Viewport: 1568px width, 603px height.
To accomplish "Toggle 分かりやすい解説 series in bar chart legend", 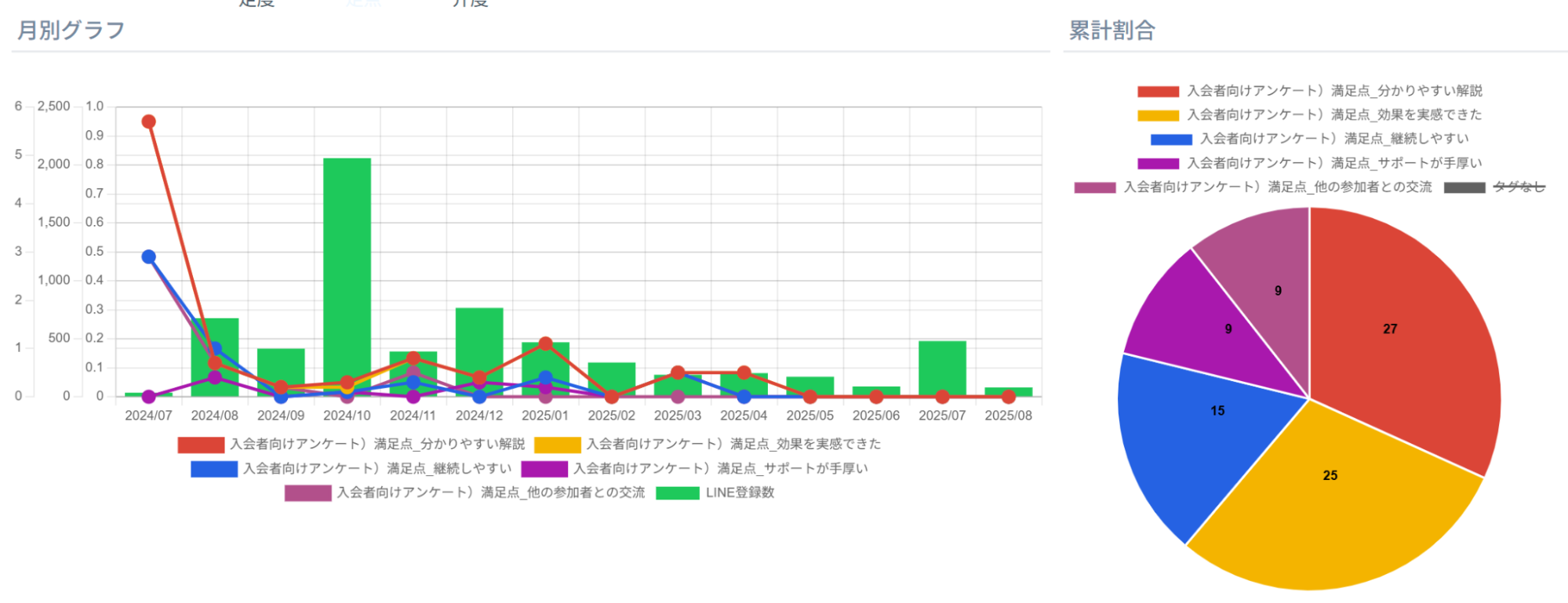I will 351,445.
